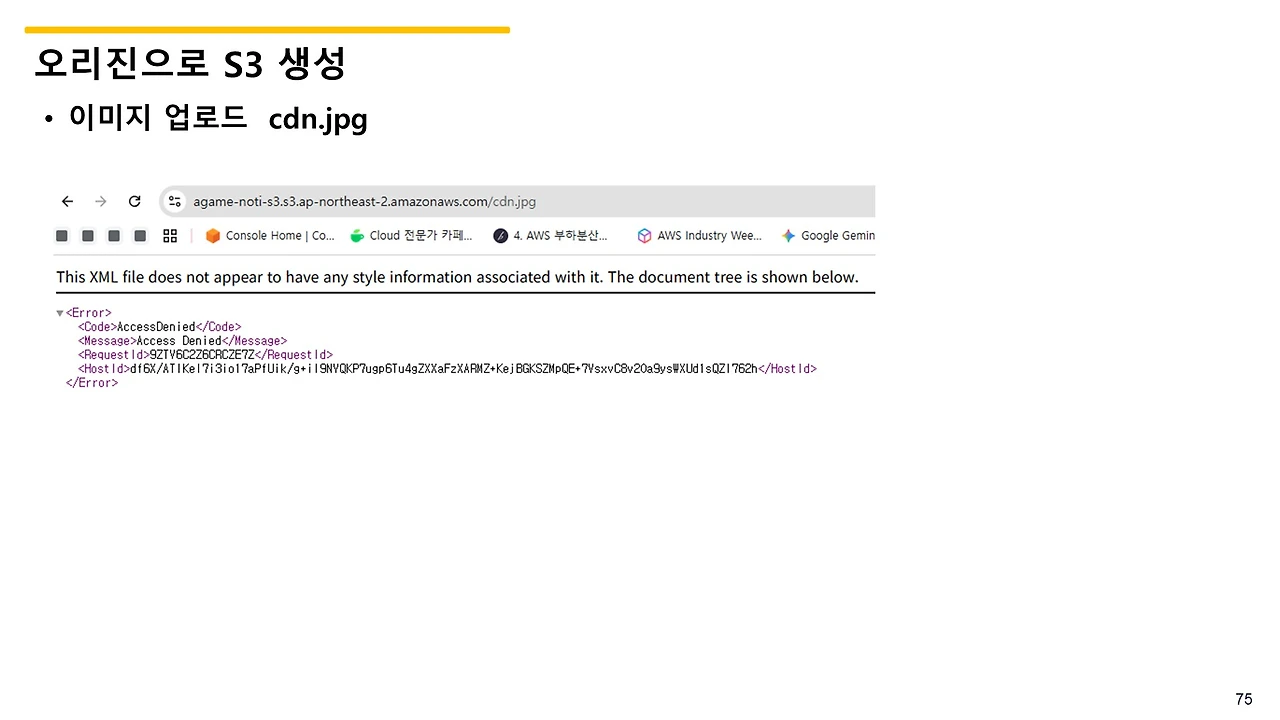Open the Console Home bookmark
1280x720 pixels.
[270, 235]
